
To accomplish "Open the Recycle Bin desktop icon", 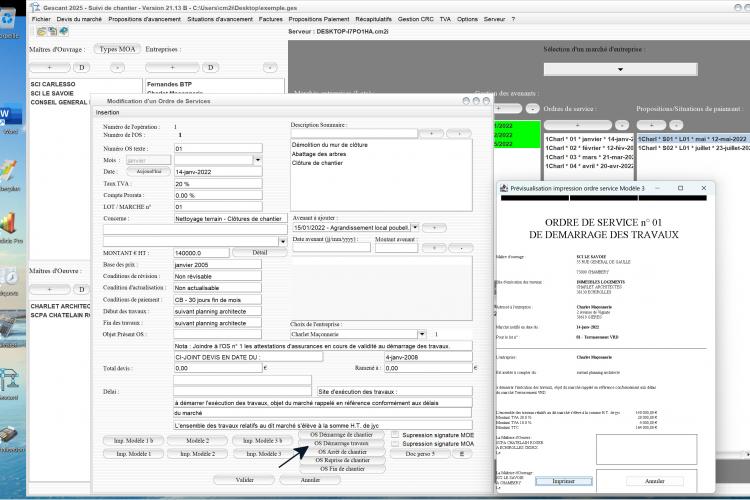I will click(x=9, y=19).
